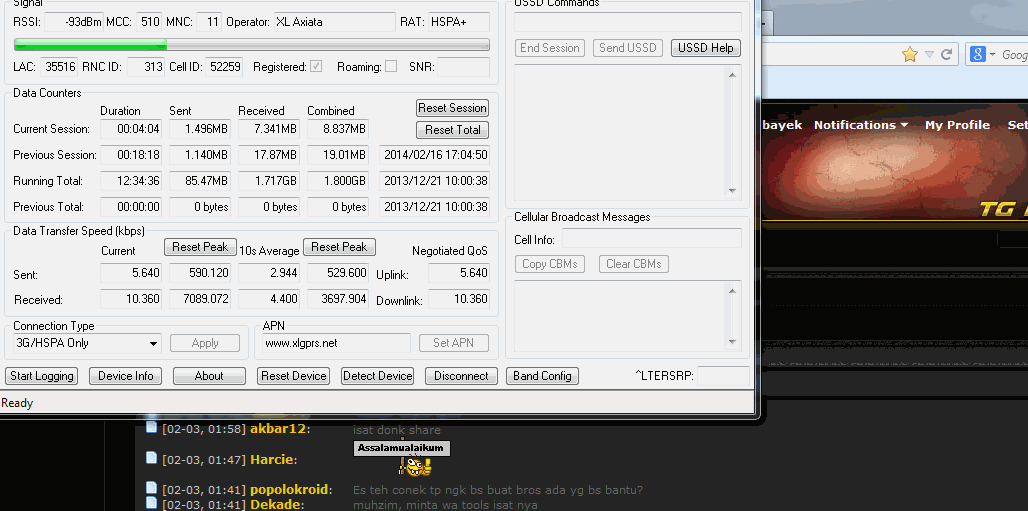The image size is (1028, 511).
Task: Click USSD response box scroll-up arrow
Action: pyautogui.click(x=732, y=75)
